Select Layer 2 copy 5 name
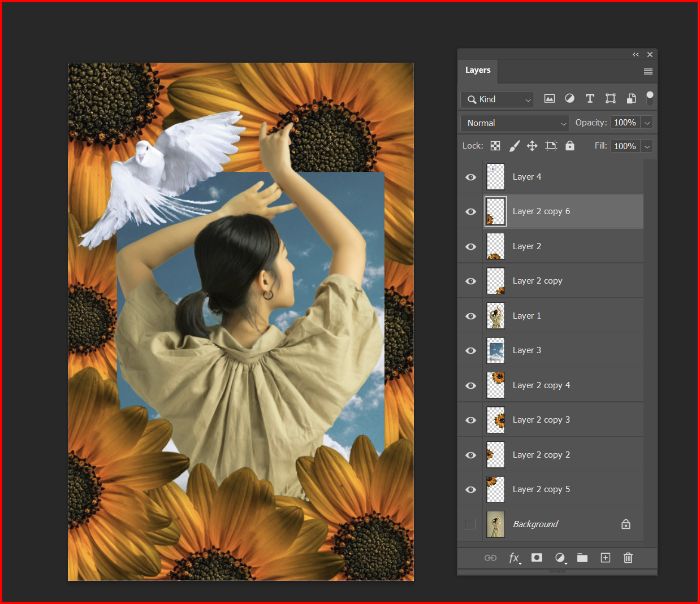This screenshot has height=604, width=700. pyautogui.click(x=541, y=490)
